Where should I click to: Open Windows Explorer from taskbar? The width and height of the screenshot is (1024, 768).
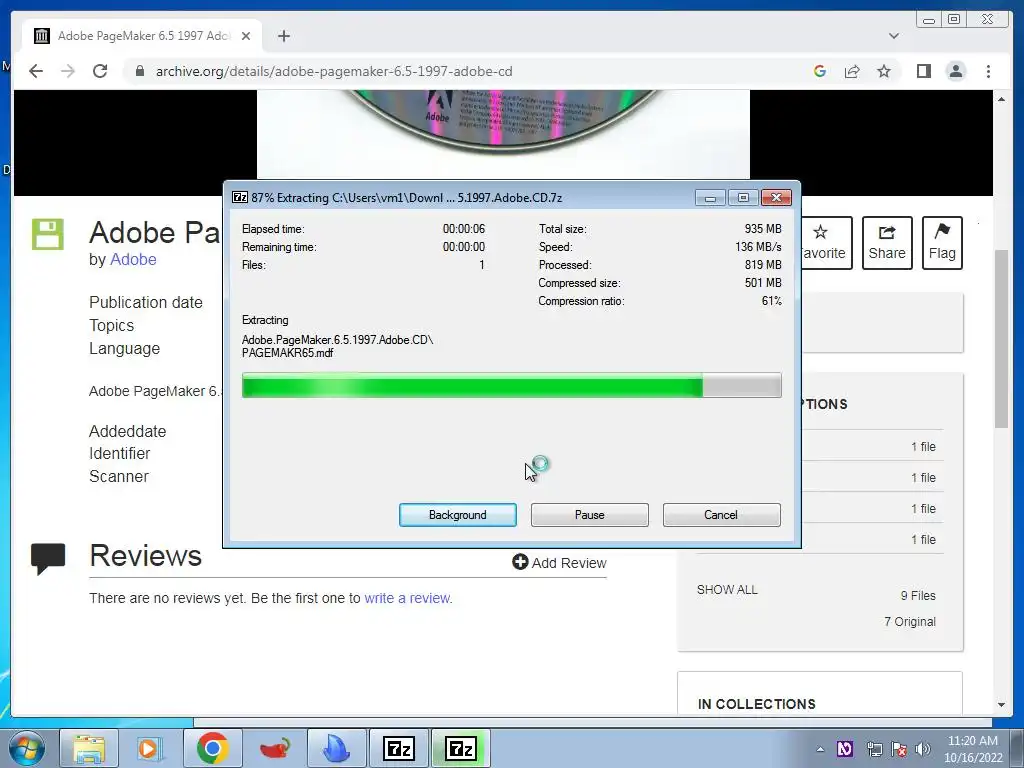pos(89,748)
